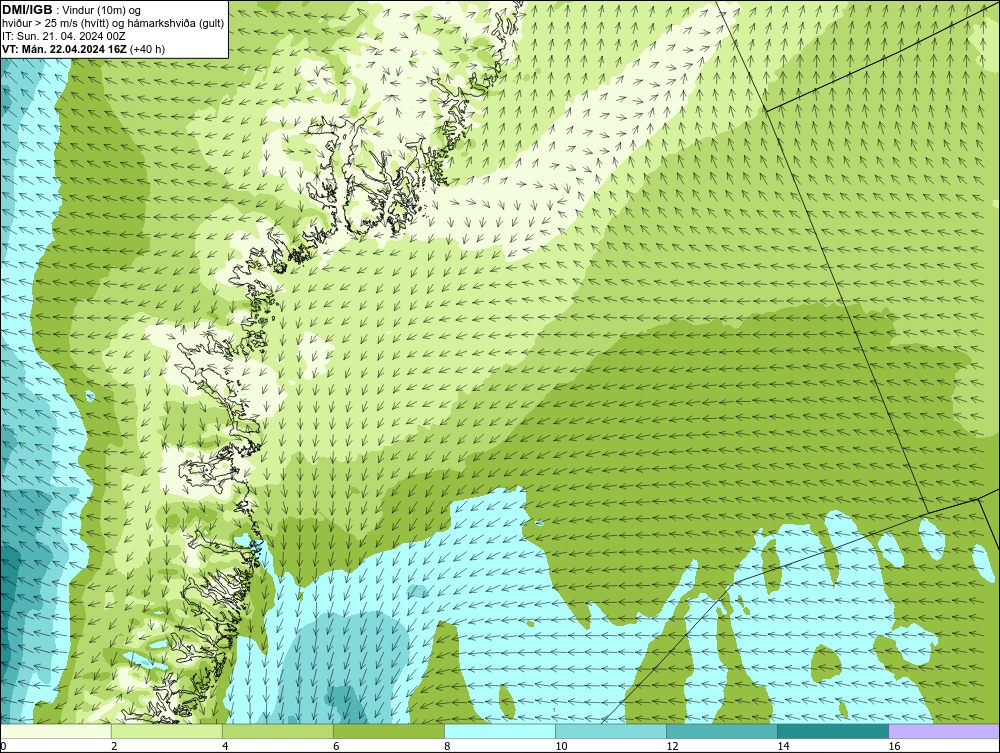Screen dimensions: 1000x753
Task: Click the 'VT: Mán. 22.04.2024 16Z' text
Action: (x=64, y=49)
